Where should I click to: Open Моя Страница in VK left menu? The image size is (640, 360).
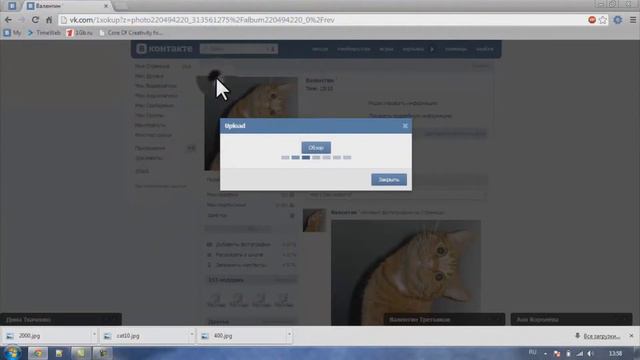coord(152,66)
